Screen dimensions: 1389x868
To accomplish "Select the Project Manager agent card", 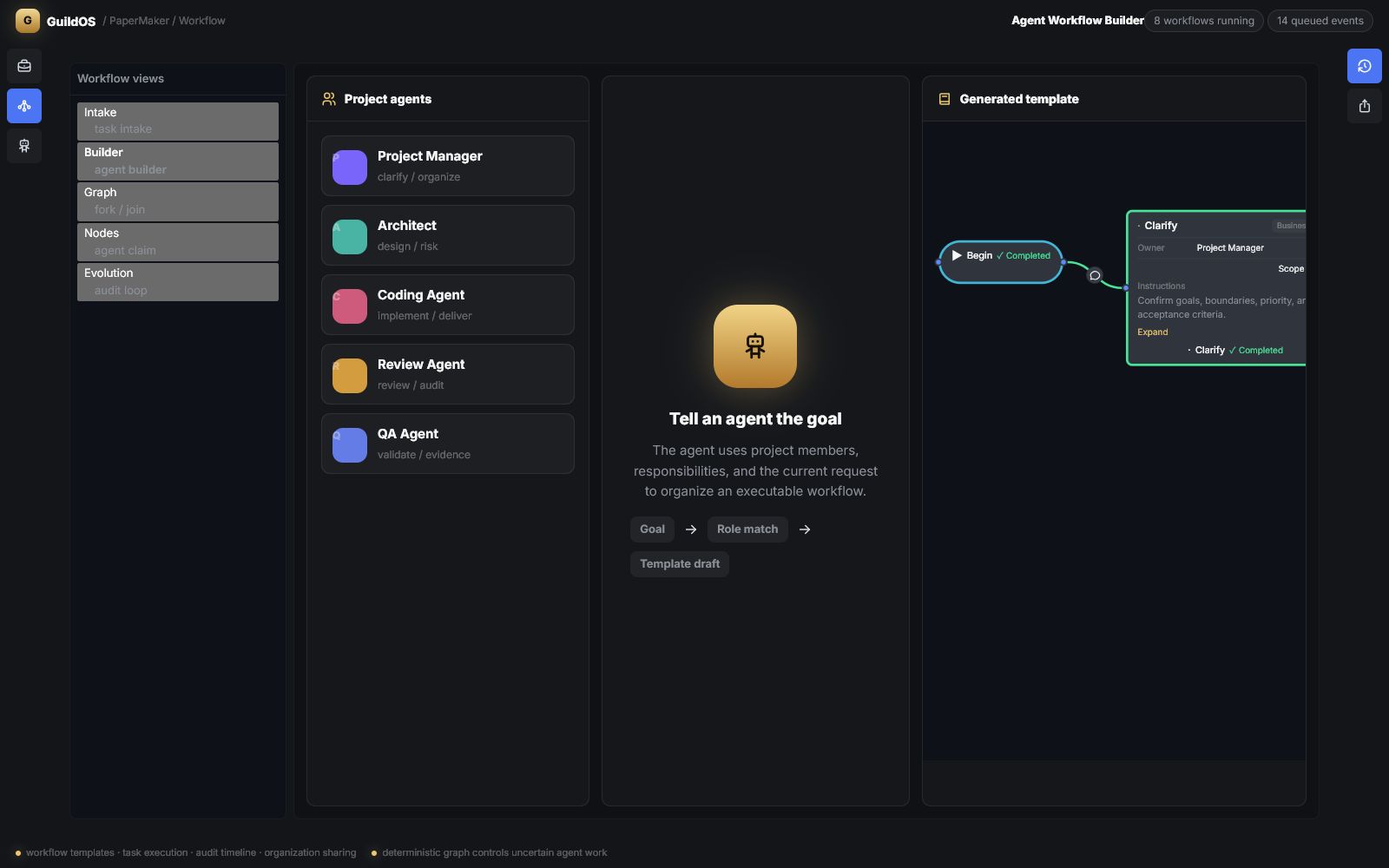I will click(x=448, y=166).
